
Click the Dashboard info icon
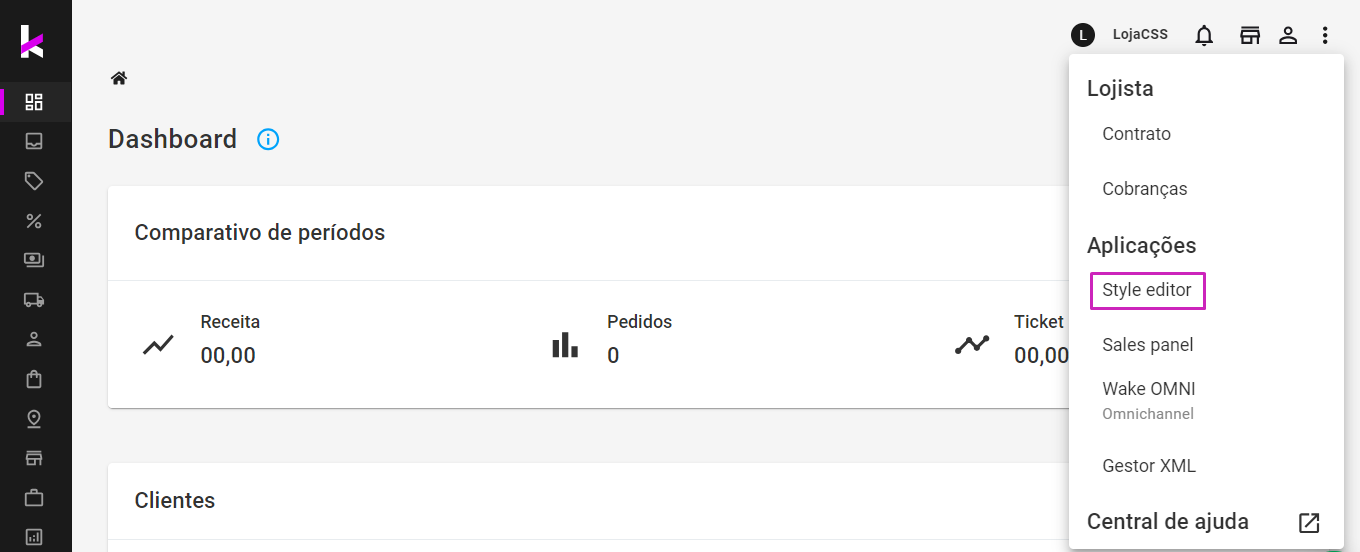pos(268,139)
